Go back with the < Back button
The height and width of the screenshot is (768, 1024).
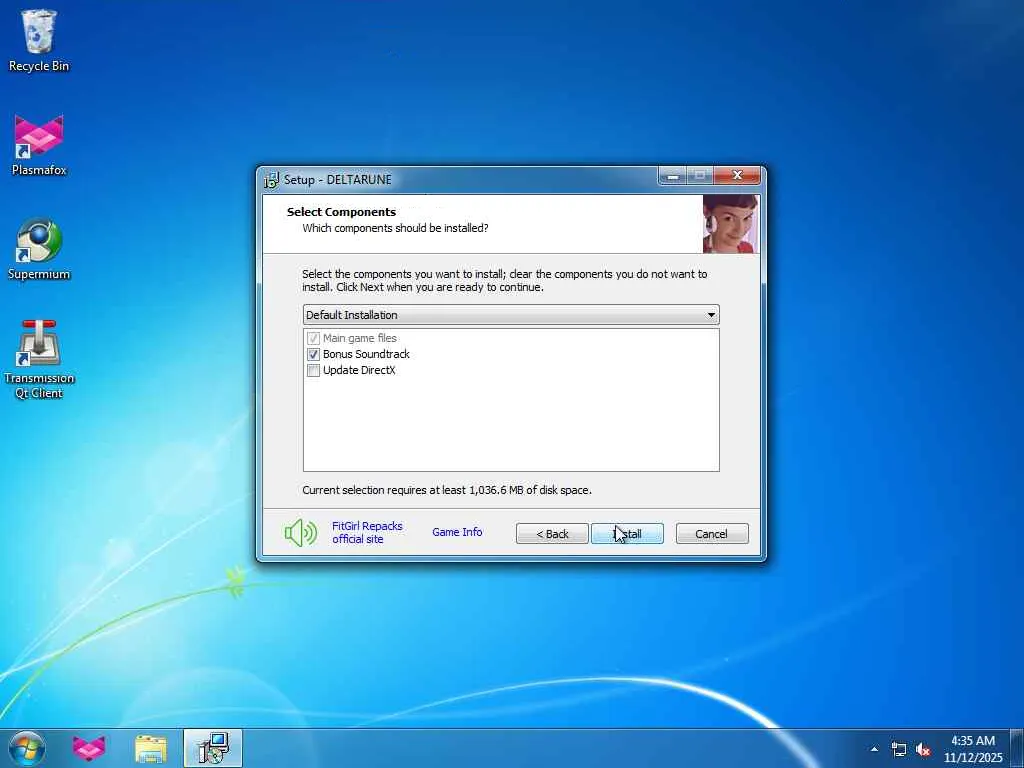pos(552,534)
